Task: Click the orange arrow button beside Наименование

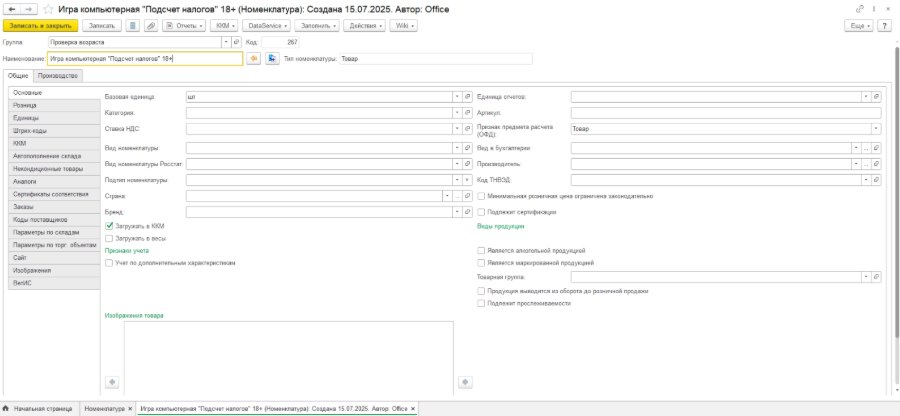Action: pyautogui.click(x=253, y=59)
